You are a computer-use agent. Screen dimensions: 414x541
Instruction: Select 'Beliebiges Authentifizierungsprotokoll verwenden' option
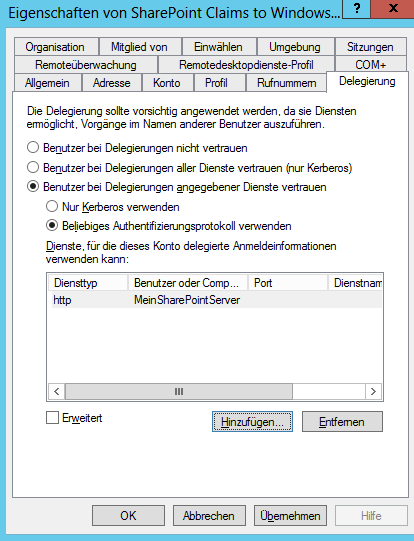click(x=52, y=226)
